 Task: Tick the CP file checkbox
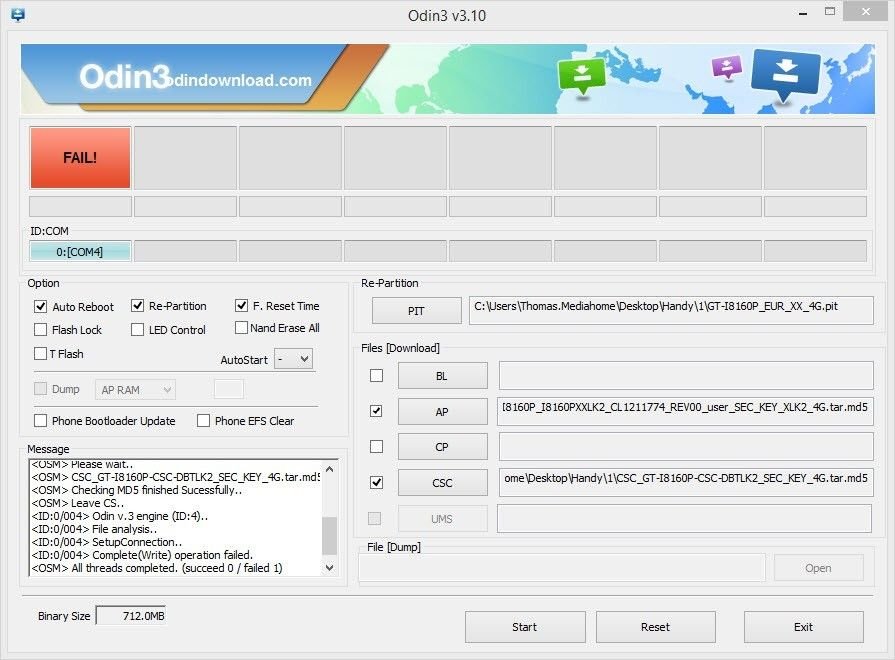pyautogui.click(x=376, y=446)
